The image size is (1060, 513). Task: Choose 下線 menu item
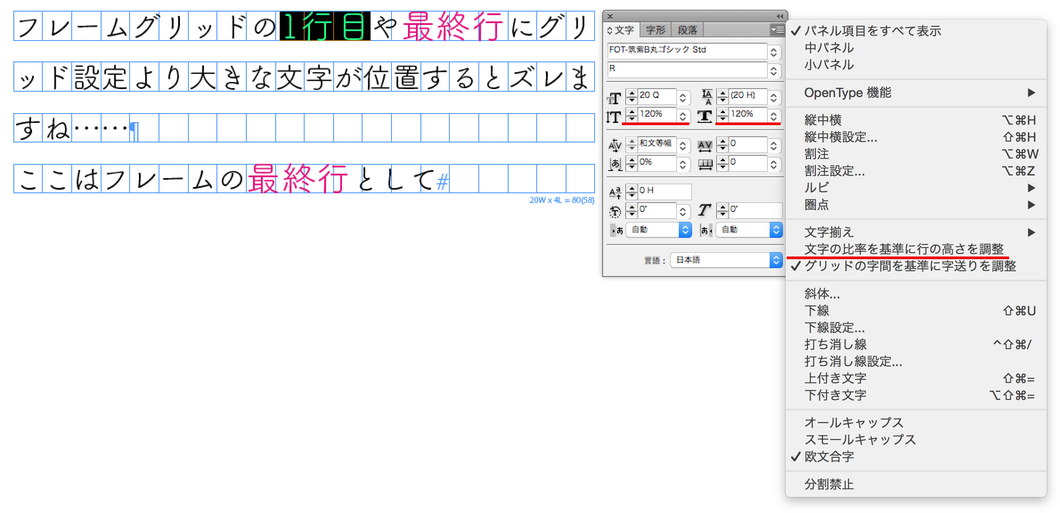[915, 311]
